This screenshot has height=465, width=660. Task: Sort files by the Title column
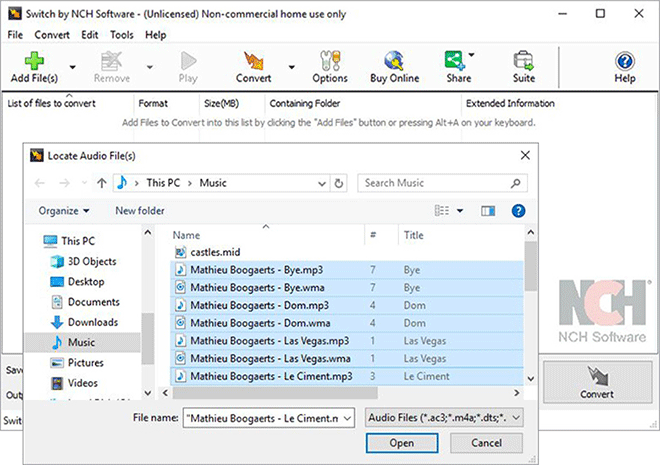461,235
